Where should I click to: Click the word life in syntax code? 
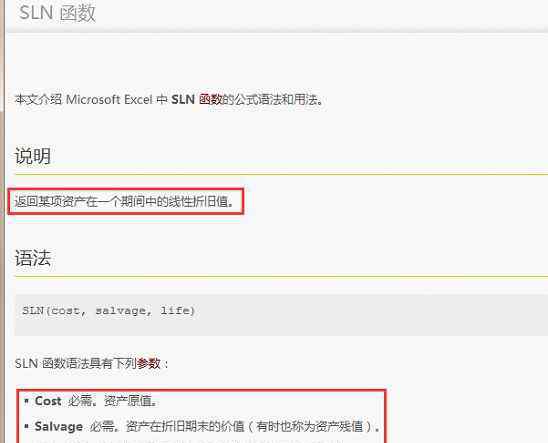(174, 310)
